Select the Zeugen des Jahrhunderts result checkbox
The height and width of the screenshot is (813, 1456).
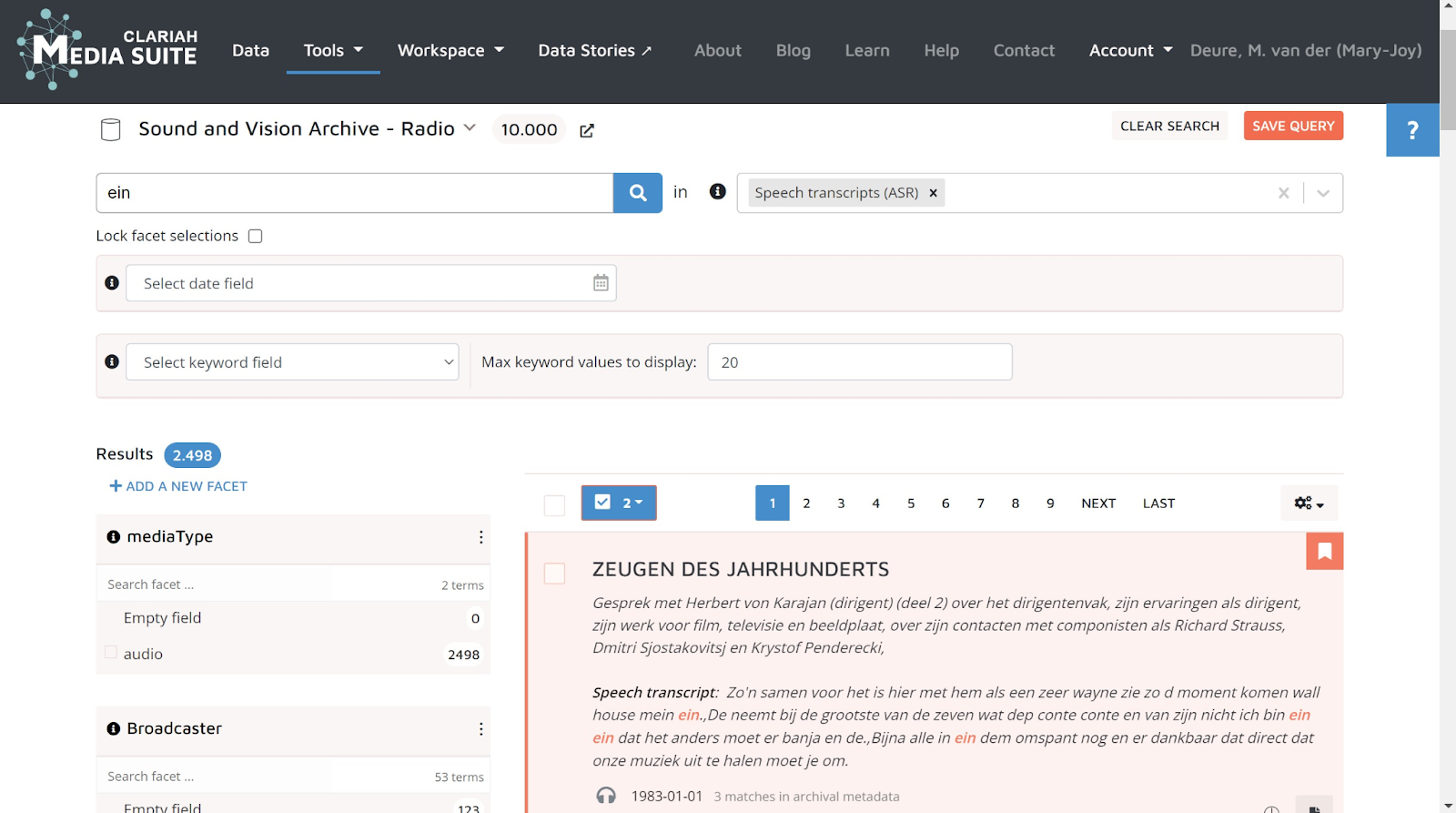[x=554, y=574]
